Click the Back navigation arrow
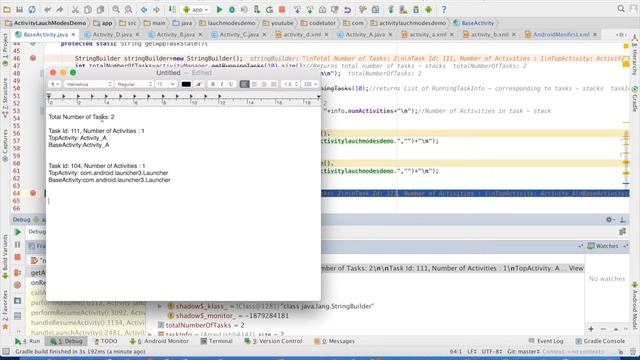The image size is (640, 360). (x=144, y=9)
